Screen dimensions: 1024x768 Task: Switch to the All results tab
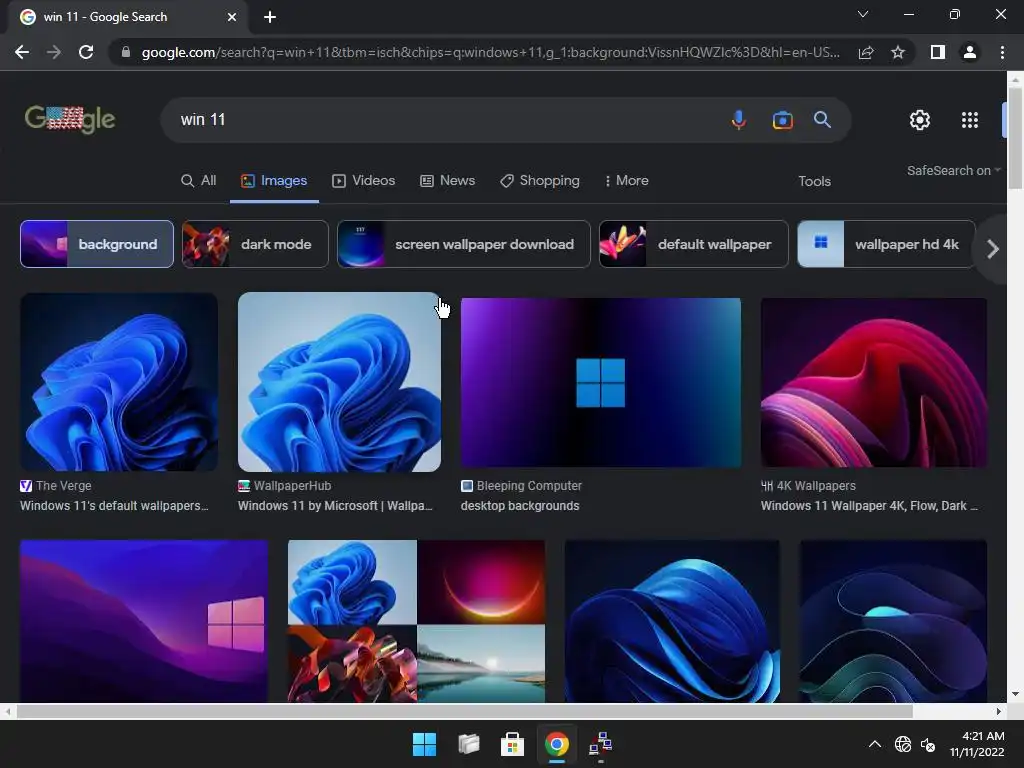click(x=199, y=181)
